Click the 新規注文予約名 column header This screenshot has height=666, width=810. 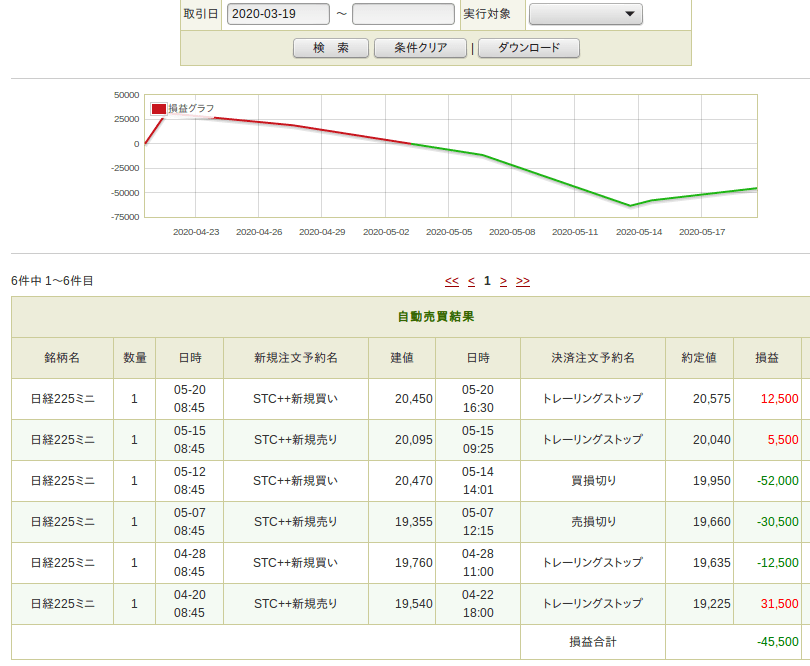click(295, 358)
